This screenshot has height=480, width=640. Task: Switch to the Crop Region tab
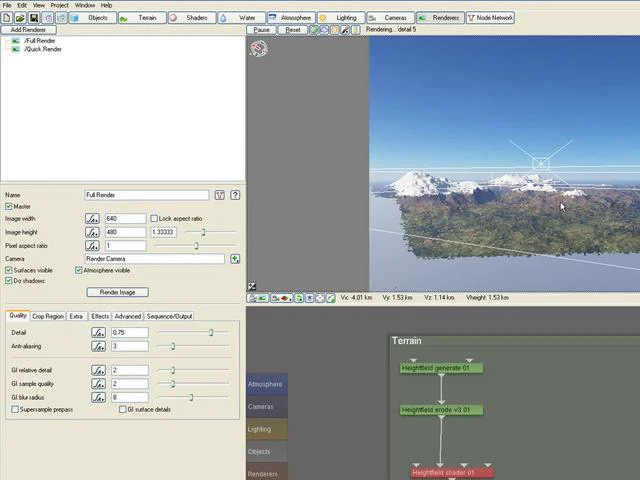click(48, 316)
